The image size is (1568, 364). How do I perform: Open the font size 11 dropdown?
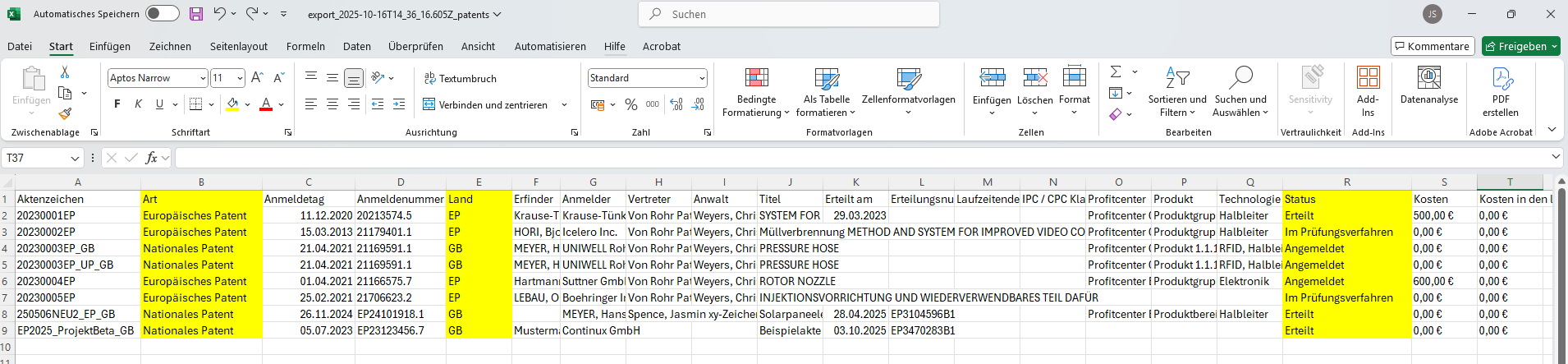[240, 78]
